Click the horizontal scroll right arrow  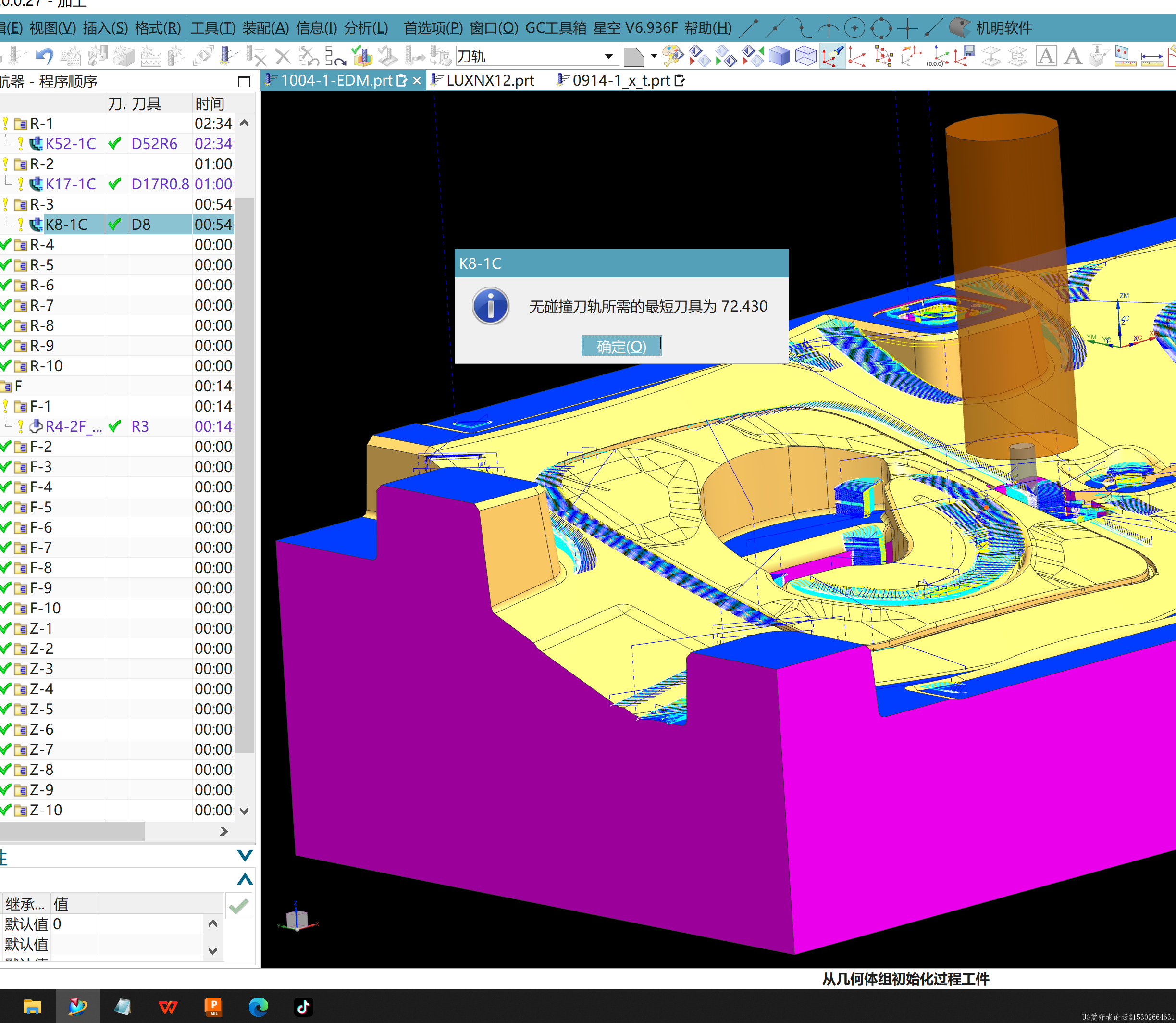223,831
